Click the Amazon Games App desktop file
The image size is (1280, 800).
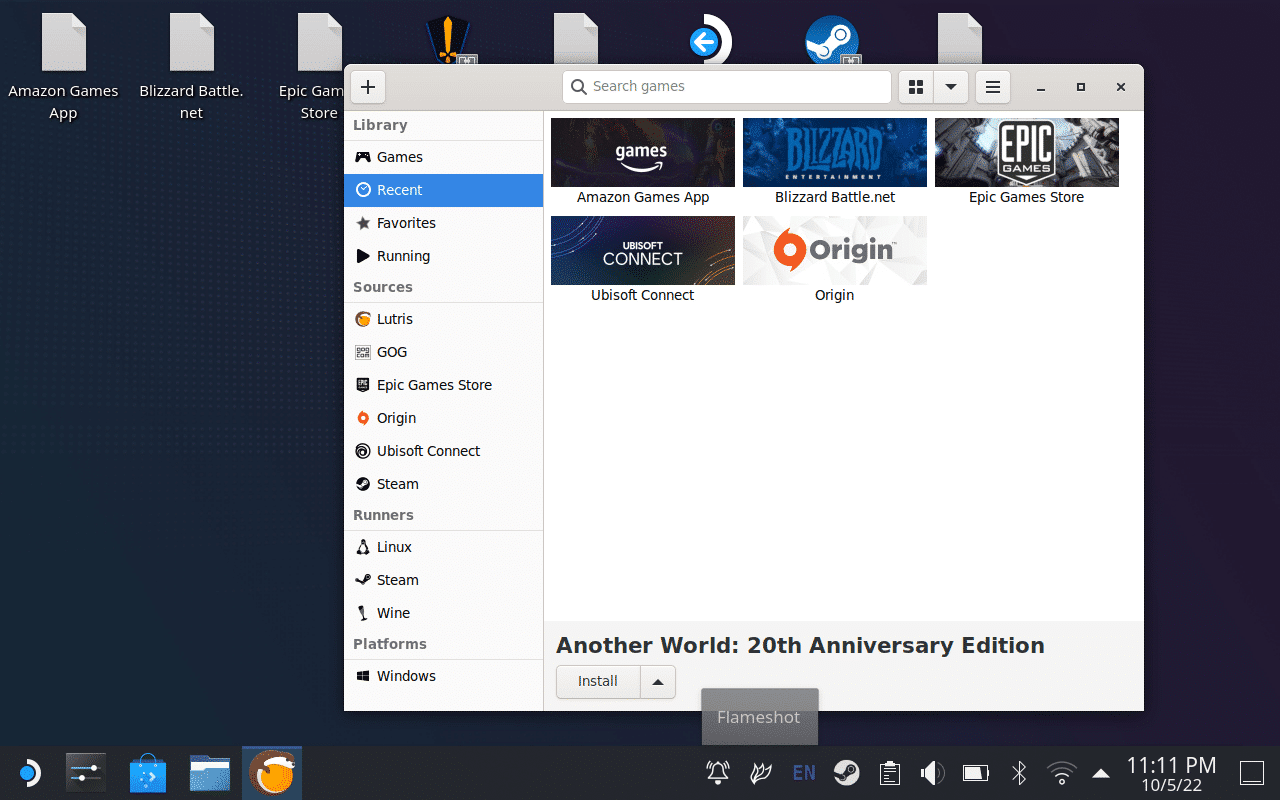(64, 67)
